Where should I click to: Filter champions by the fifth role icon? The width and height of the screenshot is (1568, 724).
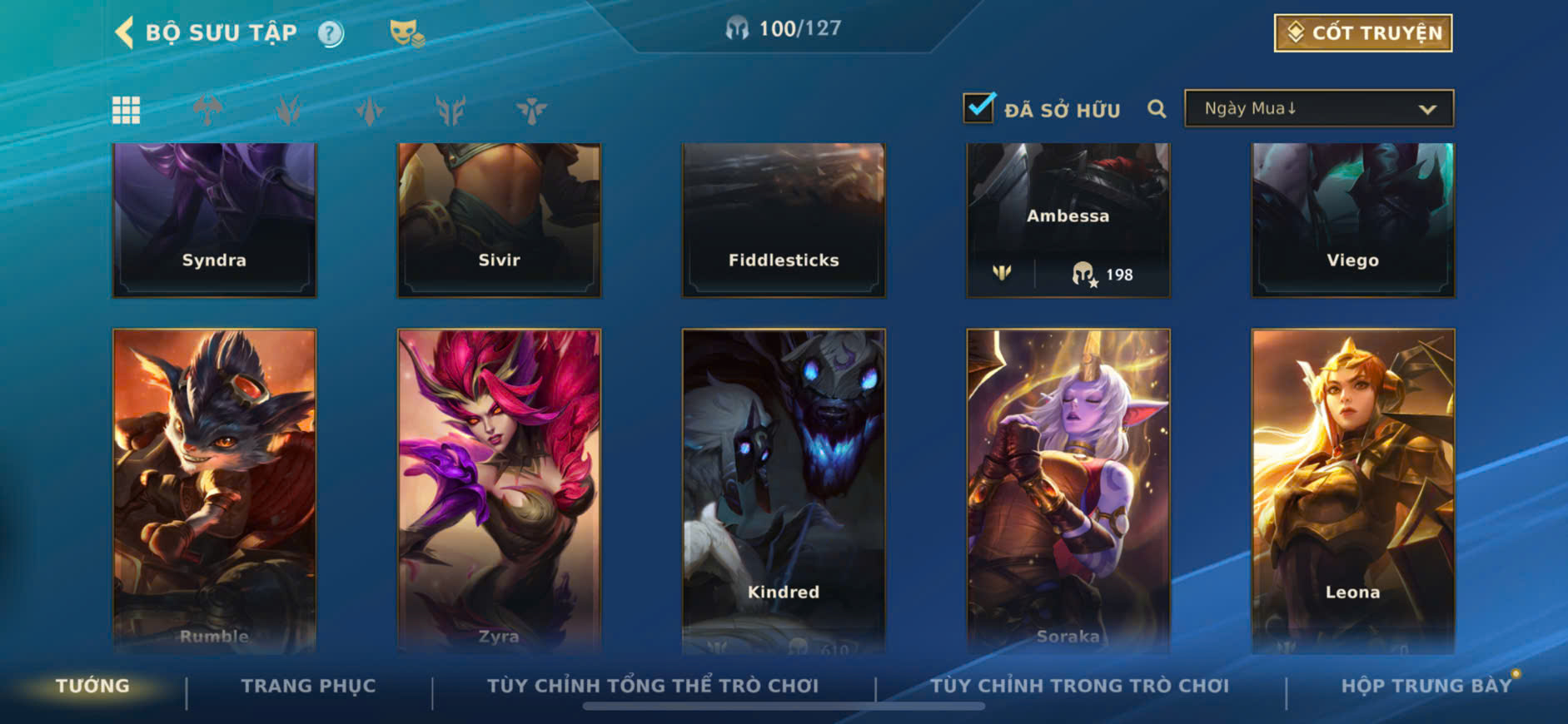[531, 110]
